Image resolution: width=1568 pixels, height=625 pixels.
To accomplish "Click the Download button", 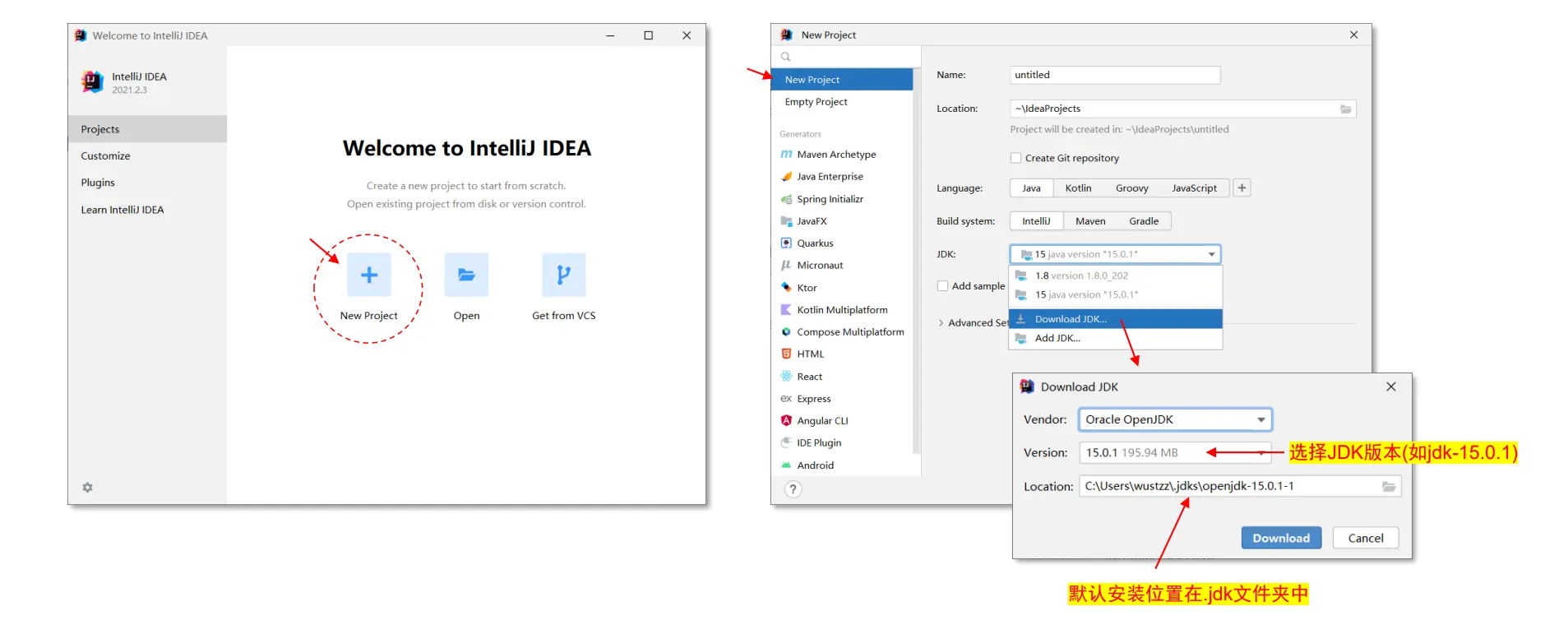I will pos(1281,538).
